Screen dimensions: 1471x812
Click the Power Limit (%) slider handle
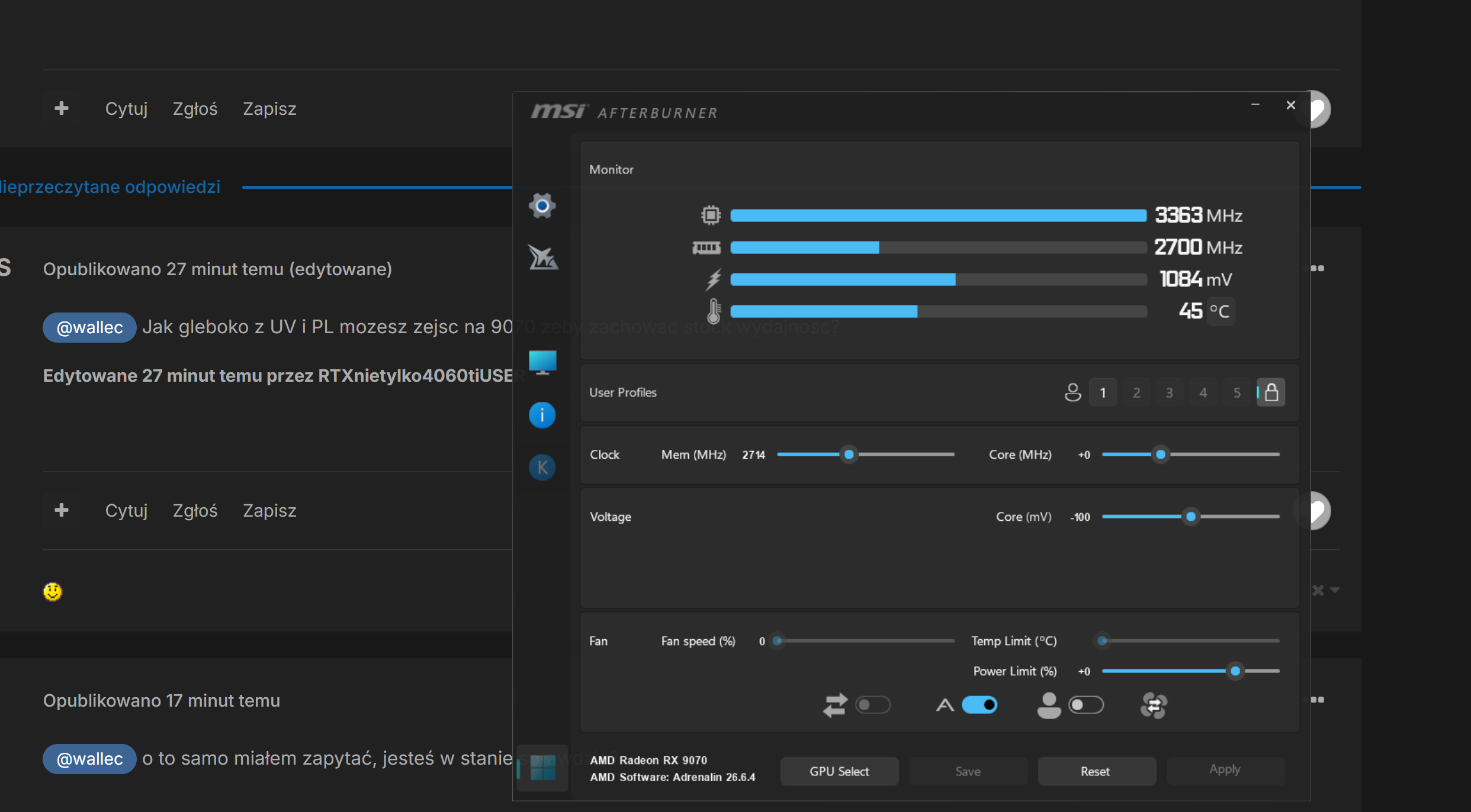pyautogui.click(x=1235, y=671)
